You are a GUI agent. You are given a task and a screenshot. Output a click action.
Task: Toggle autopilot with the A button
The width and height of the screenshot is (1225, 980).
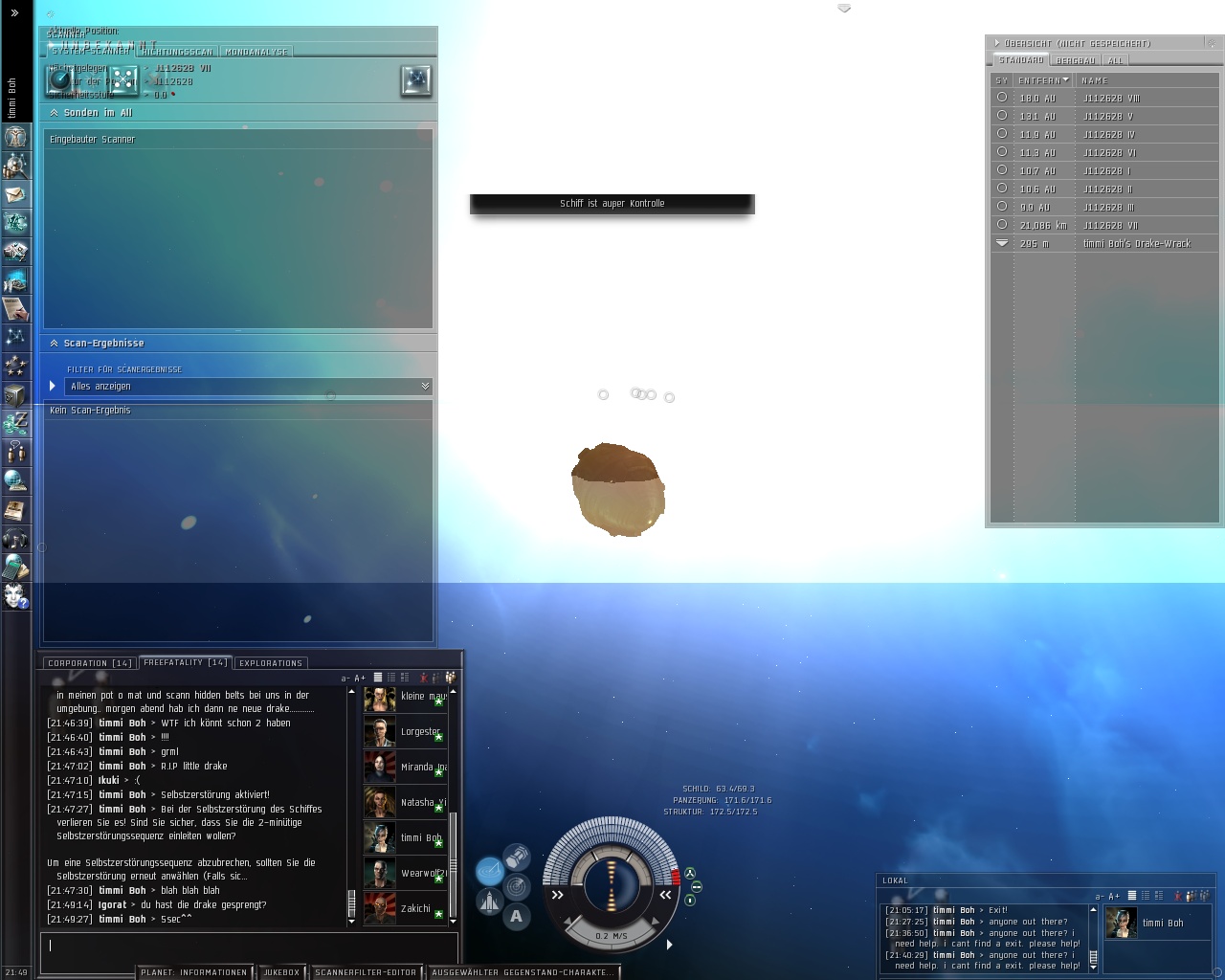[x=517, y=916]
